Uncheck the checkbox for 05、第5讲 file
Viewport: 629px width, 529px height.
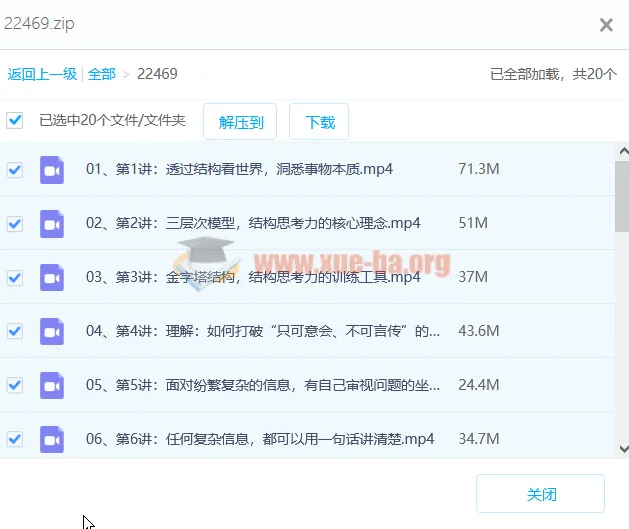pos(15,385)
